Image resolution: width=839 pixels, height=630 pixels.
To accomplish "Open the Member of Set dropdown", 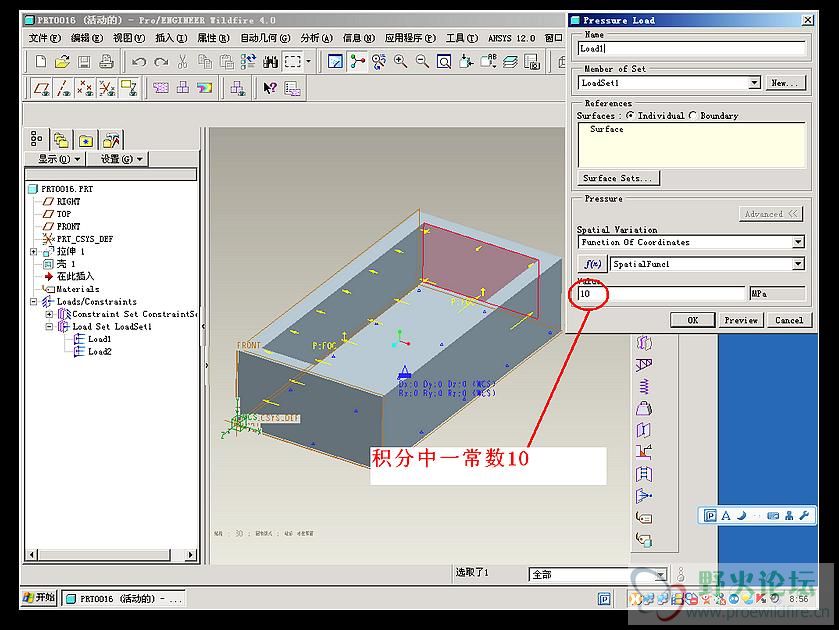I will pyautogui.click(x=754, y=83).
